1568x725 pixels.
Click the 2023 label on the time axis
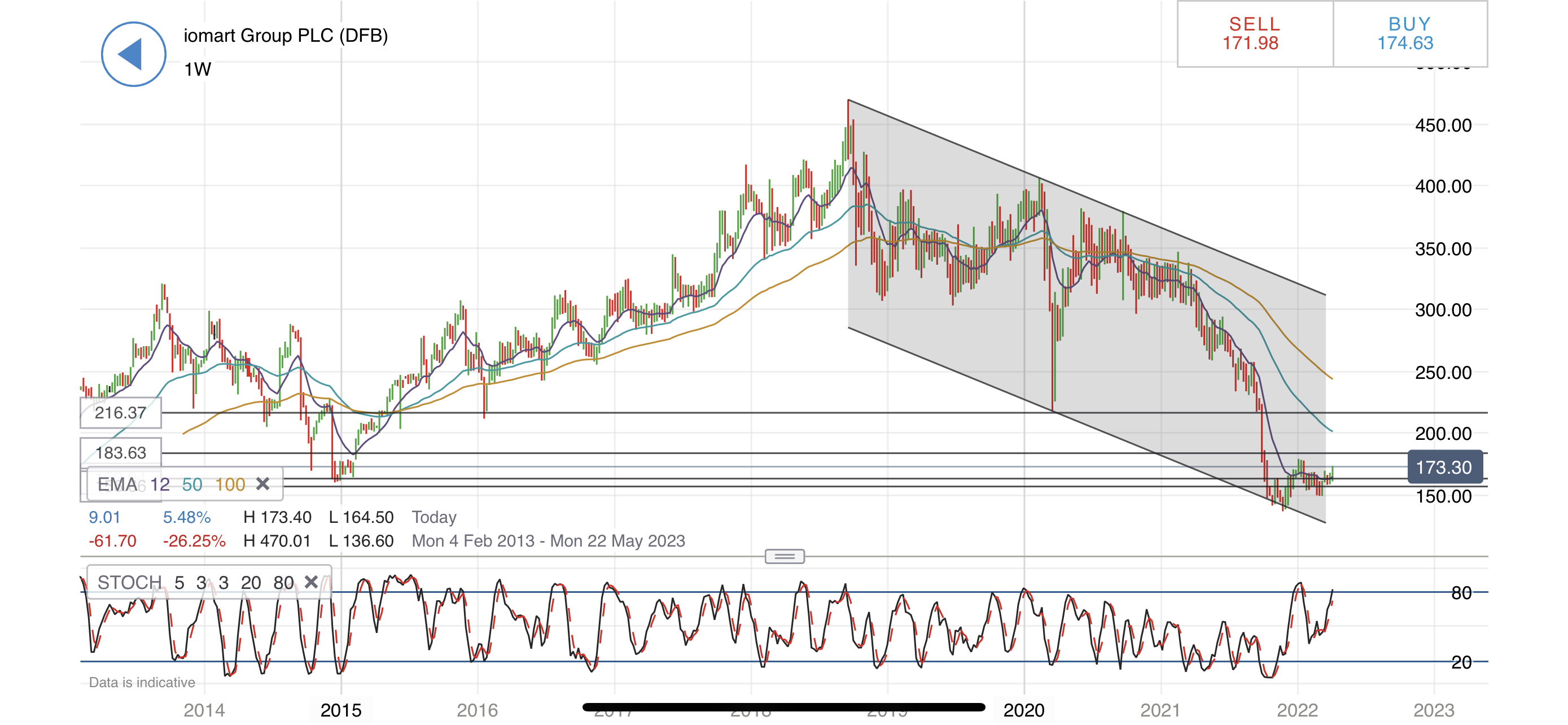click(x=1434, y=710)
